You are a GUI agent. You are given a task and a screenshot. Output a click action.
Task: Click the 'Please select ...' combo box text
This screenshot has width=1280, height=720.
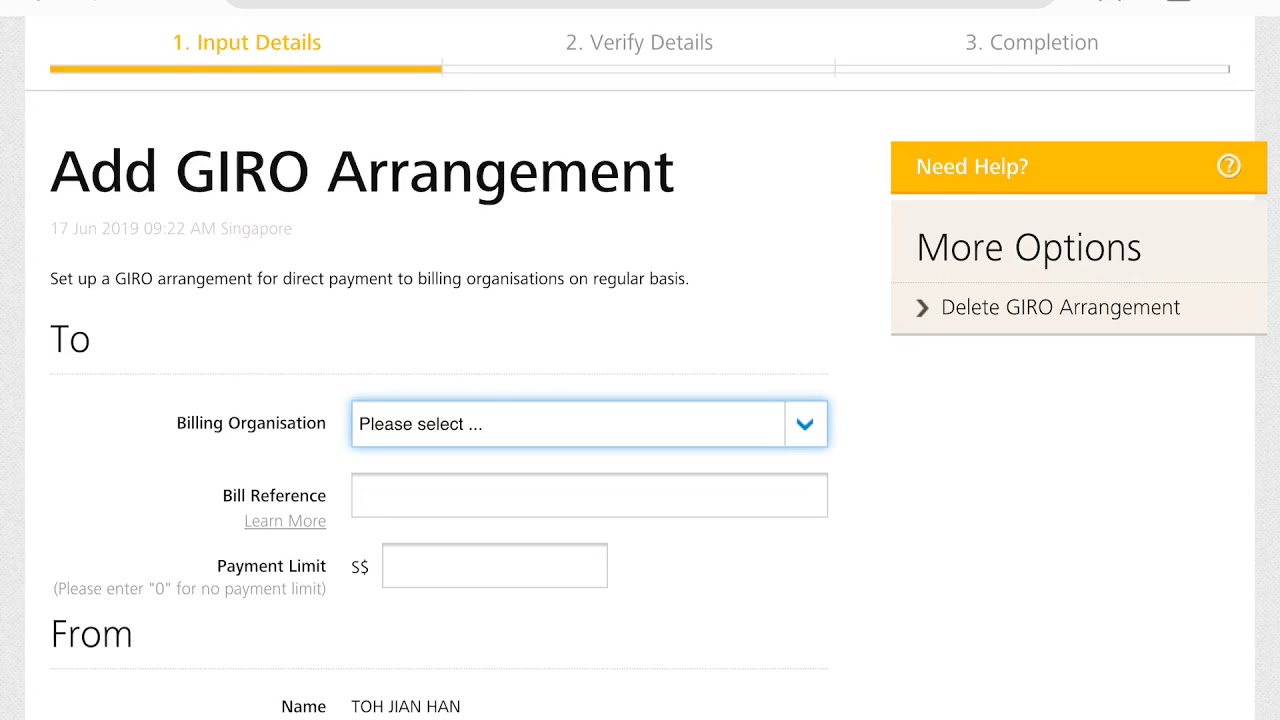point(420,424)
